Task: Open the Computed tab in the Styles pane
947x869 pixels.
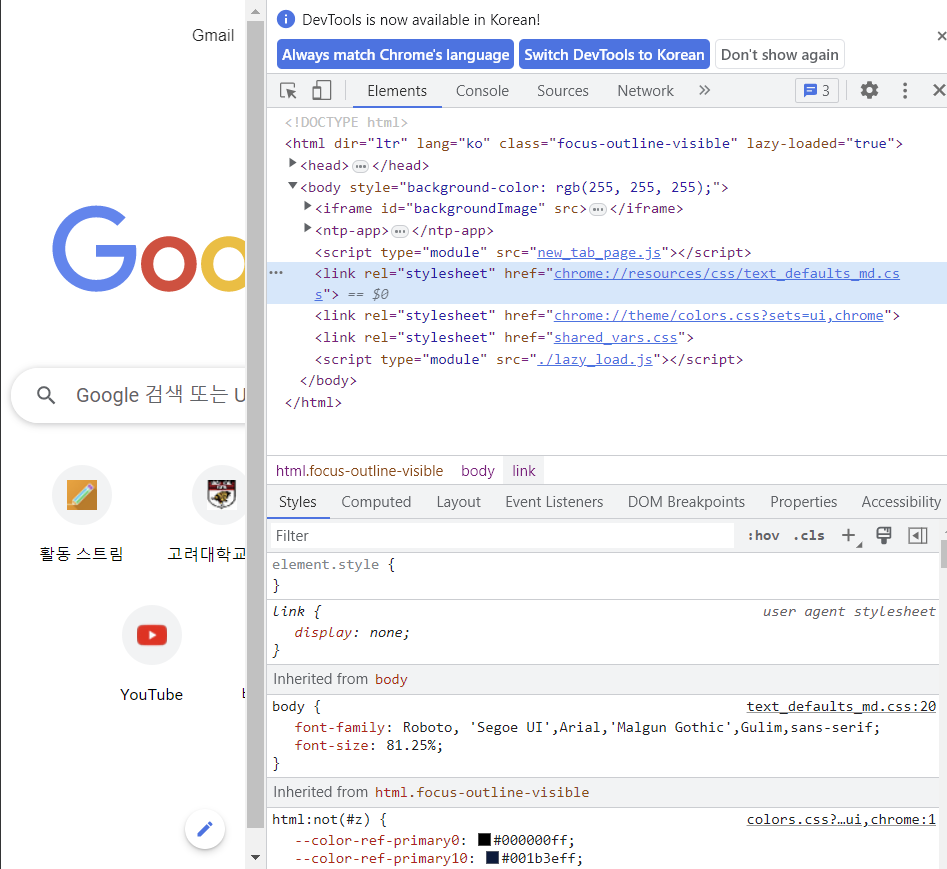Action: pyautogui.click(x=376, y=501)
